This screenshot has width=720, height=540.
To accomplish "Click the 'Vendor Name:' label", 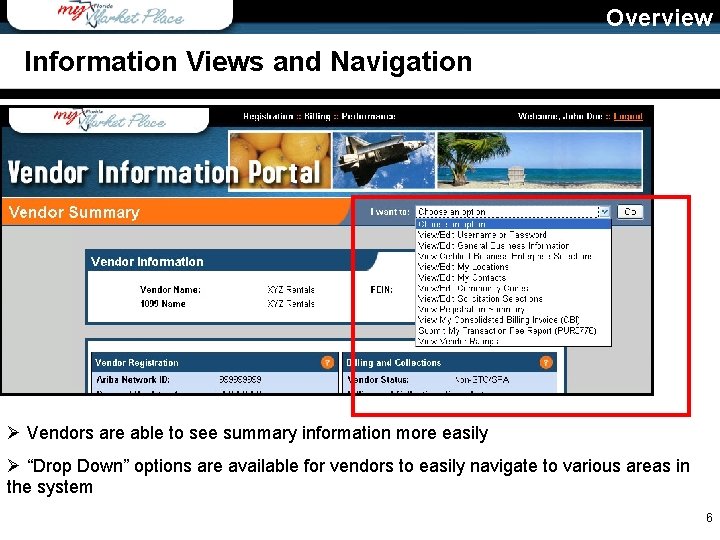I will point(170,290).
